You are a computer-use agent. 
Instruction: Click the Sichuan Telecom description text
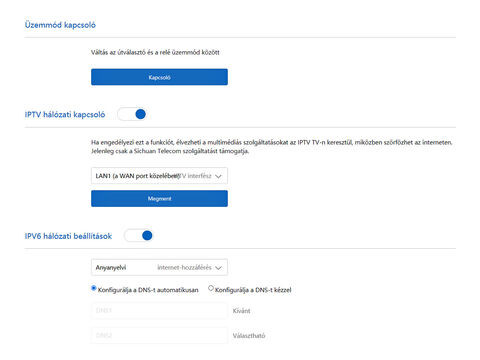170,151
